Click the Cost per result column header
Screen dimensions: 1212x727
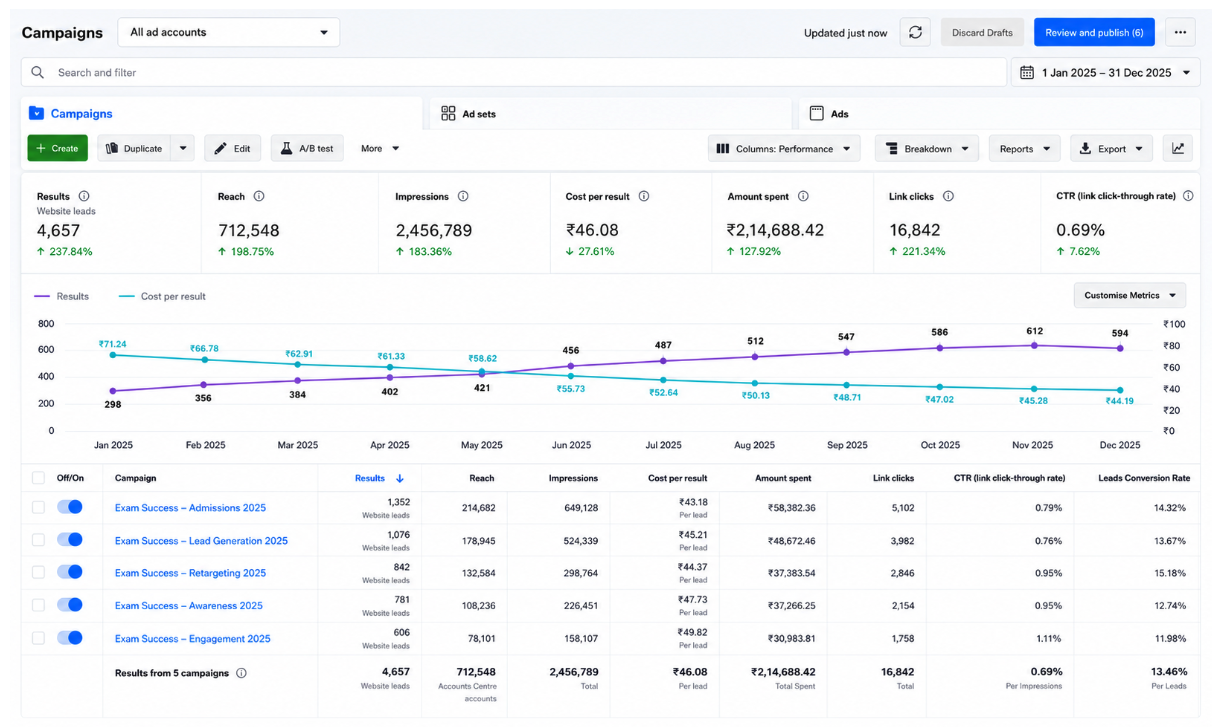[x=678, y=478]
